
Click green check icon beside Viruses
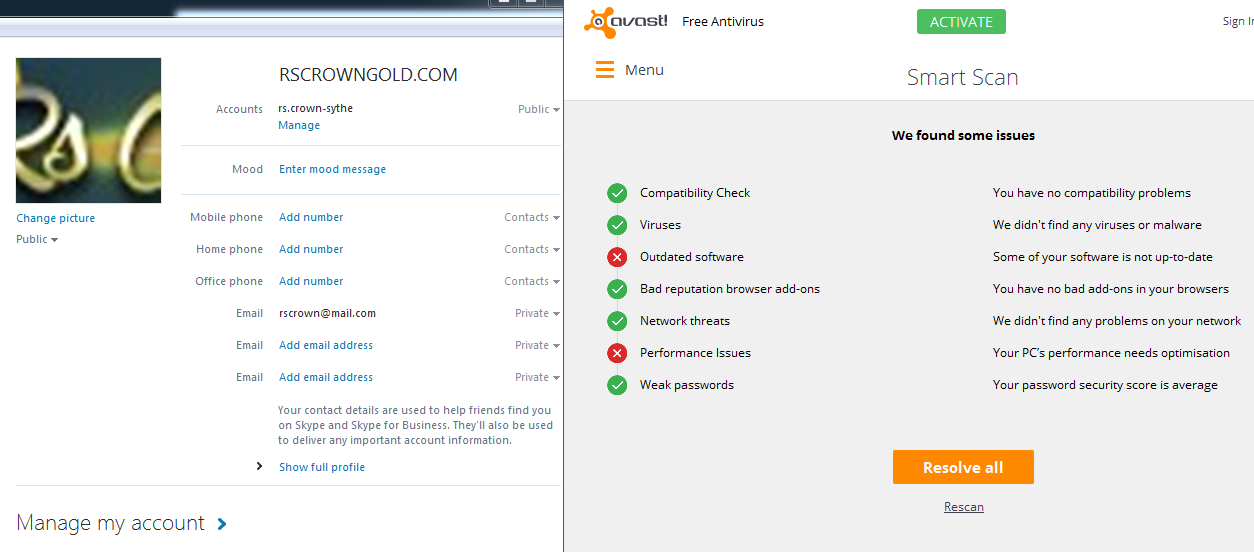click(x=617, y=225)
